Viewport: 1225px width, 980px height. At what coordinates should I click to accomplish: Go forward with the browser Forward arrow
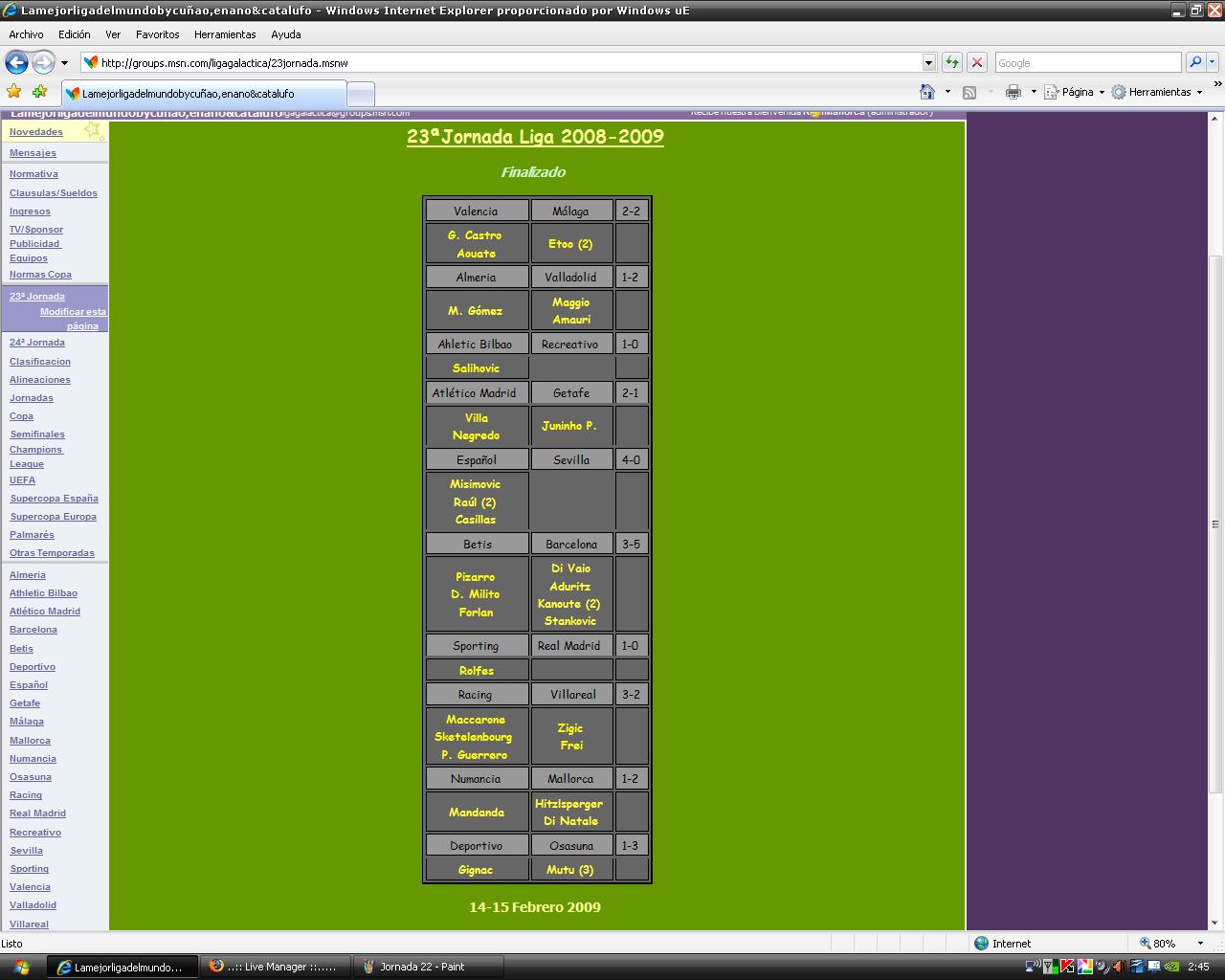(43, 63)
